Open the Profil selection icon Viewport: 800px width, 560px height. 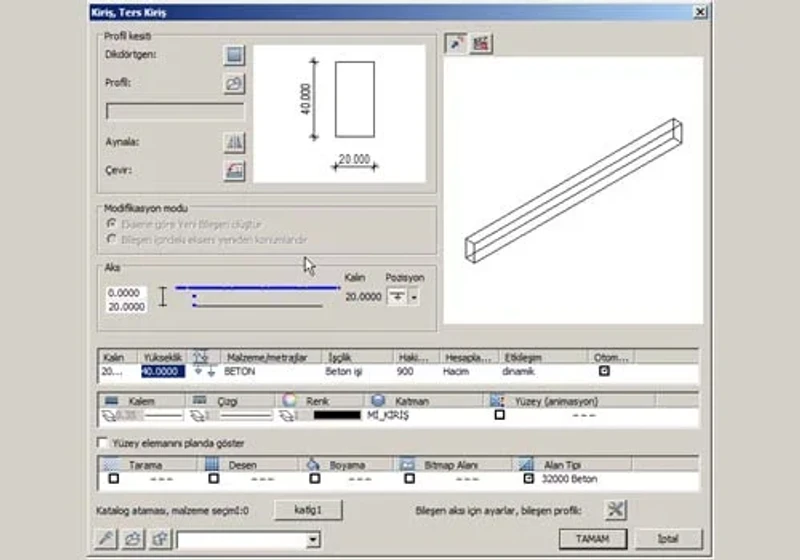(x=234, y=83)
